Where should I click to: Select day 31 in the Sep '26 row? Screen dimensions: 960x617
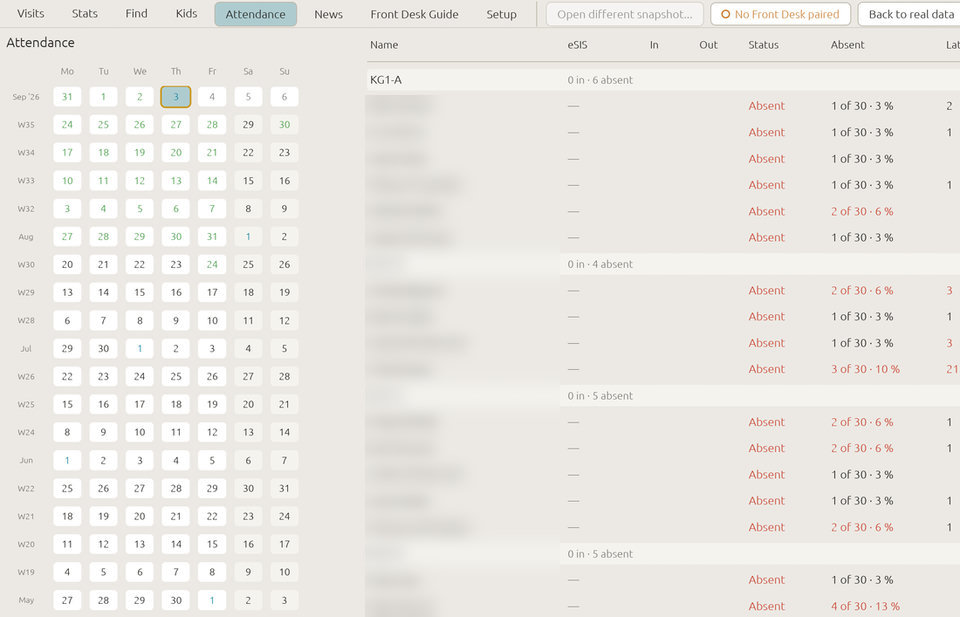67,97
